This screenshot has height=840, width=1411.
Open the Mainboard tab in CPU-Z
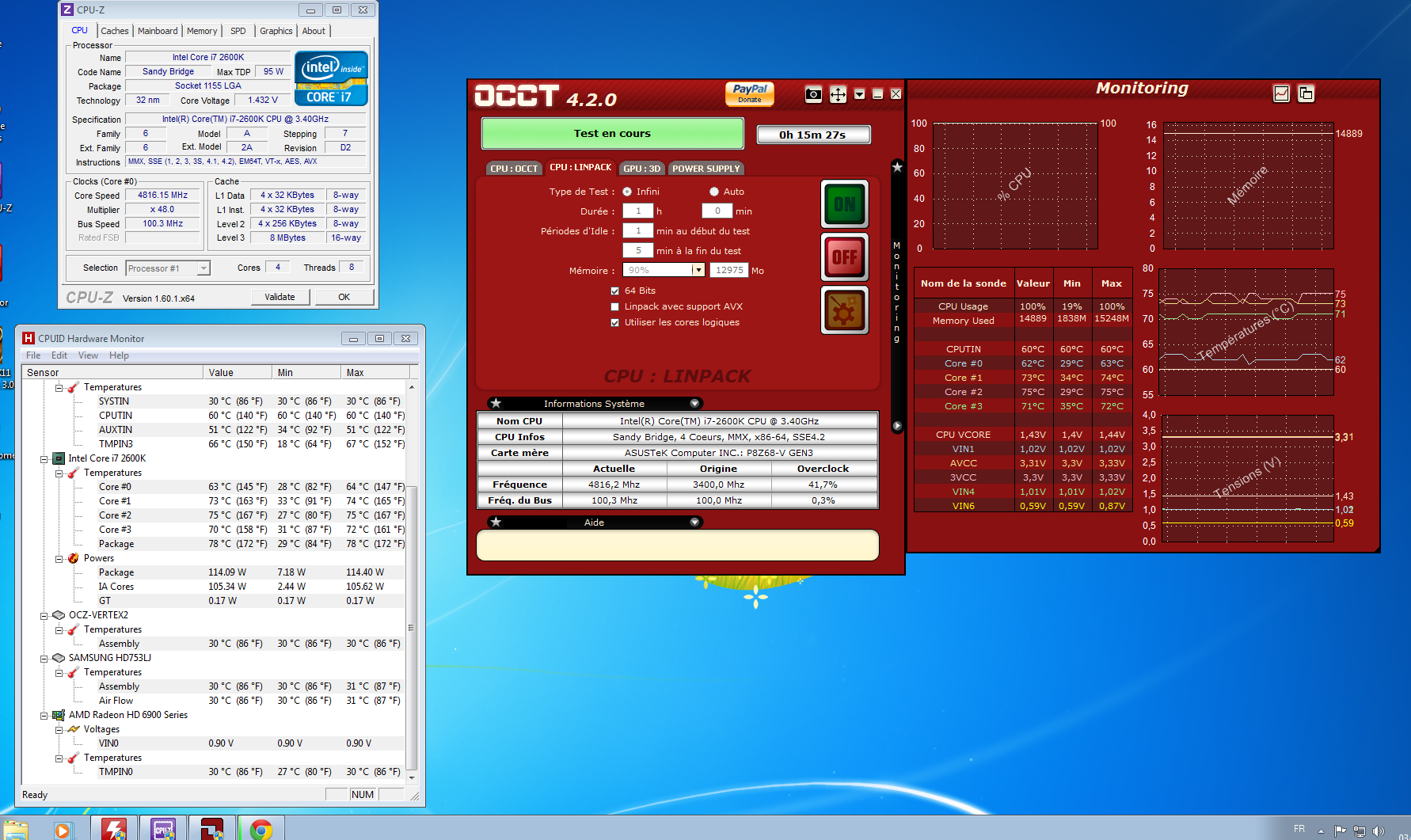pyautogui.click(x=158, y=31)
